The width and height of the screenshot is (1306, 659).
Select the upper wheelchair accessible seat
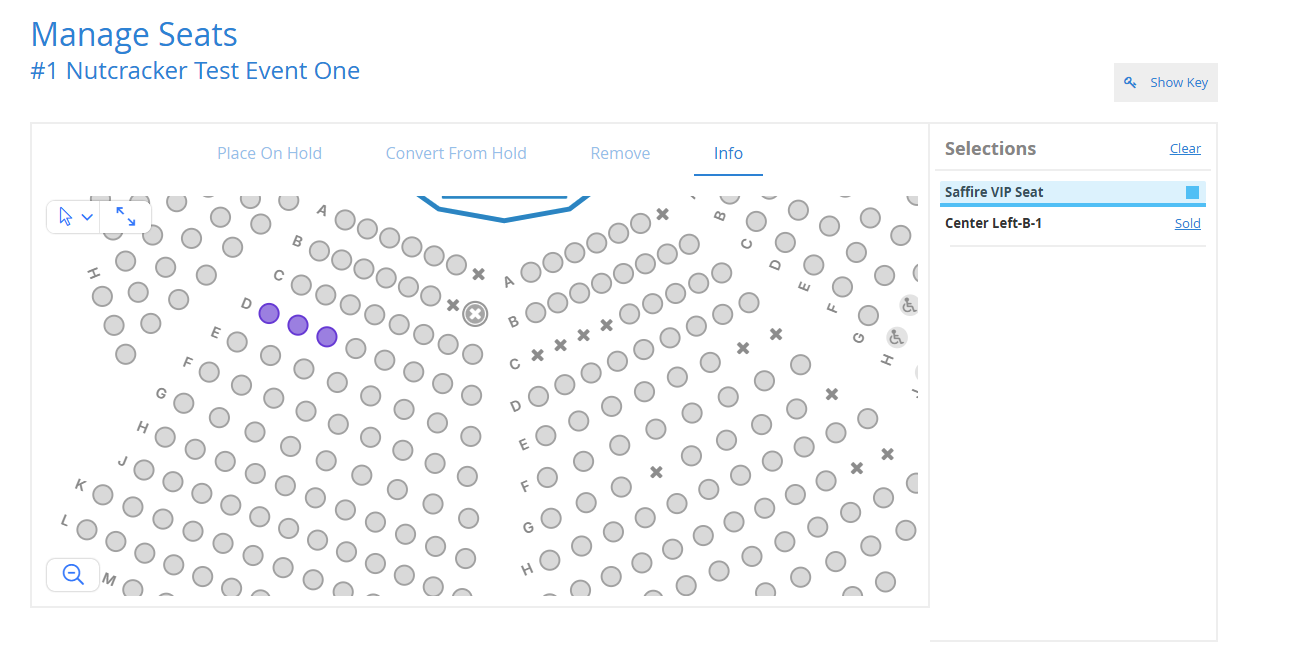point(908,305)
